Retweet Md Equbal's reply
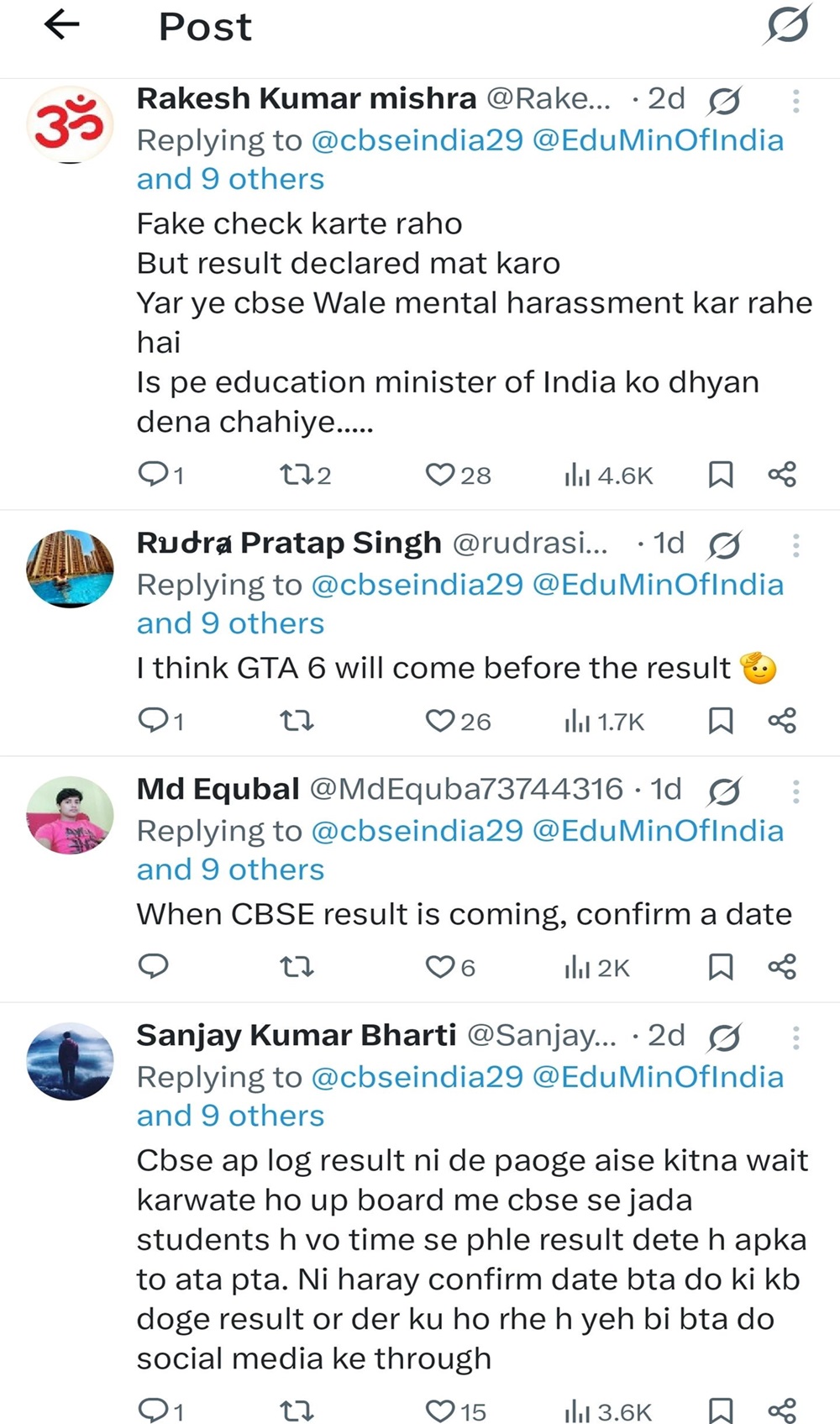The height and width of the screenshot is (1424, 840). coord(297,967)
